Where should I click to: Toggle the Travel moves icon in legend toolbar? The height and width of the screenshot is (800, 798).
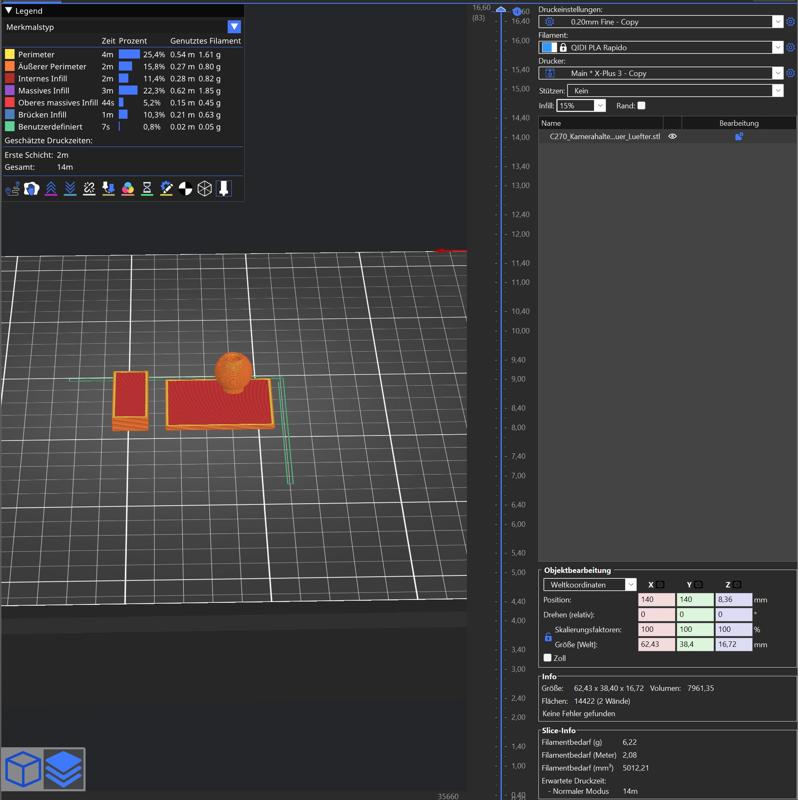pos(12,188)
